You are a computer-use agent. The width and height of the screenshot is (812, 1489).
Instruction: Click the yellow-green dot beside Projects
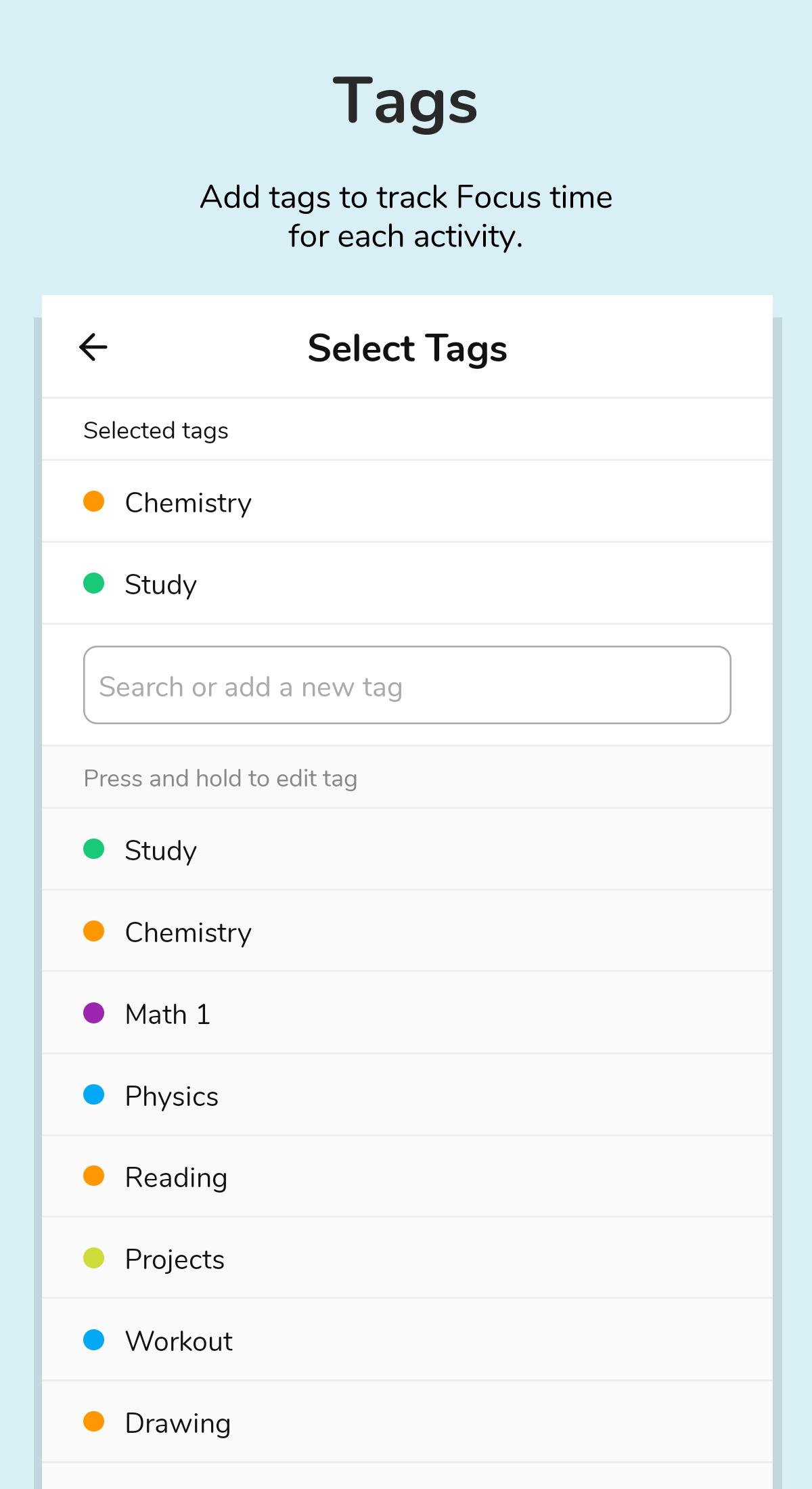(x=94, y=1258)
